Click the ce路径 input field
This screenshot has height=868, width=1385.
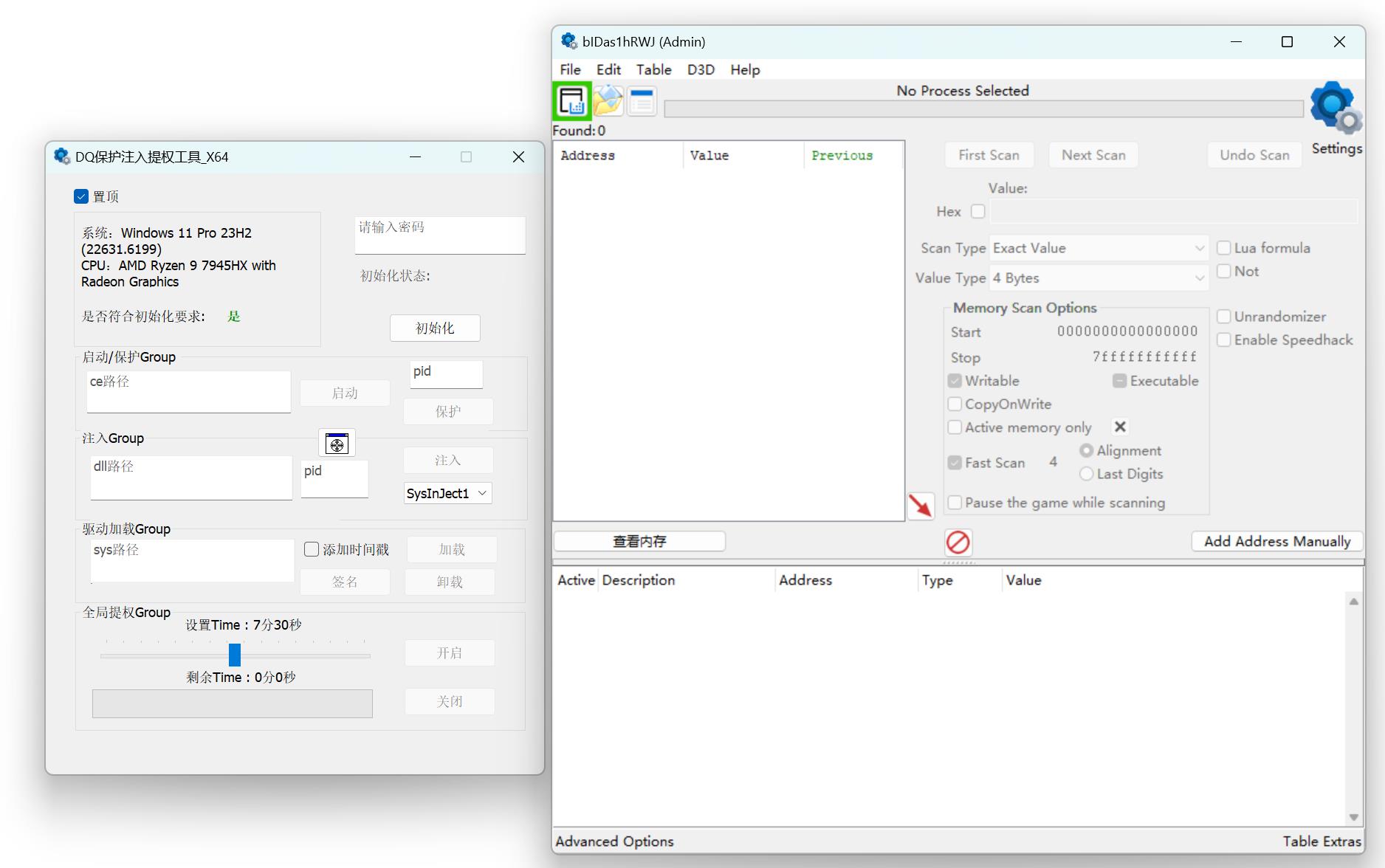tap(189, 391)
